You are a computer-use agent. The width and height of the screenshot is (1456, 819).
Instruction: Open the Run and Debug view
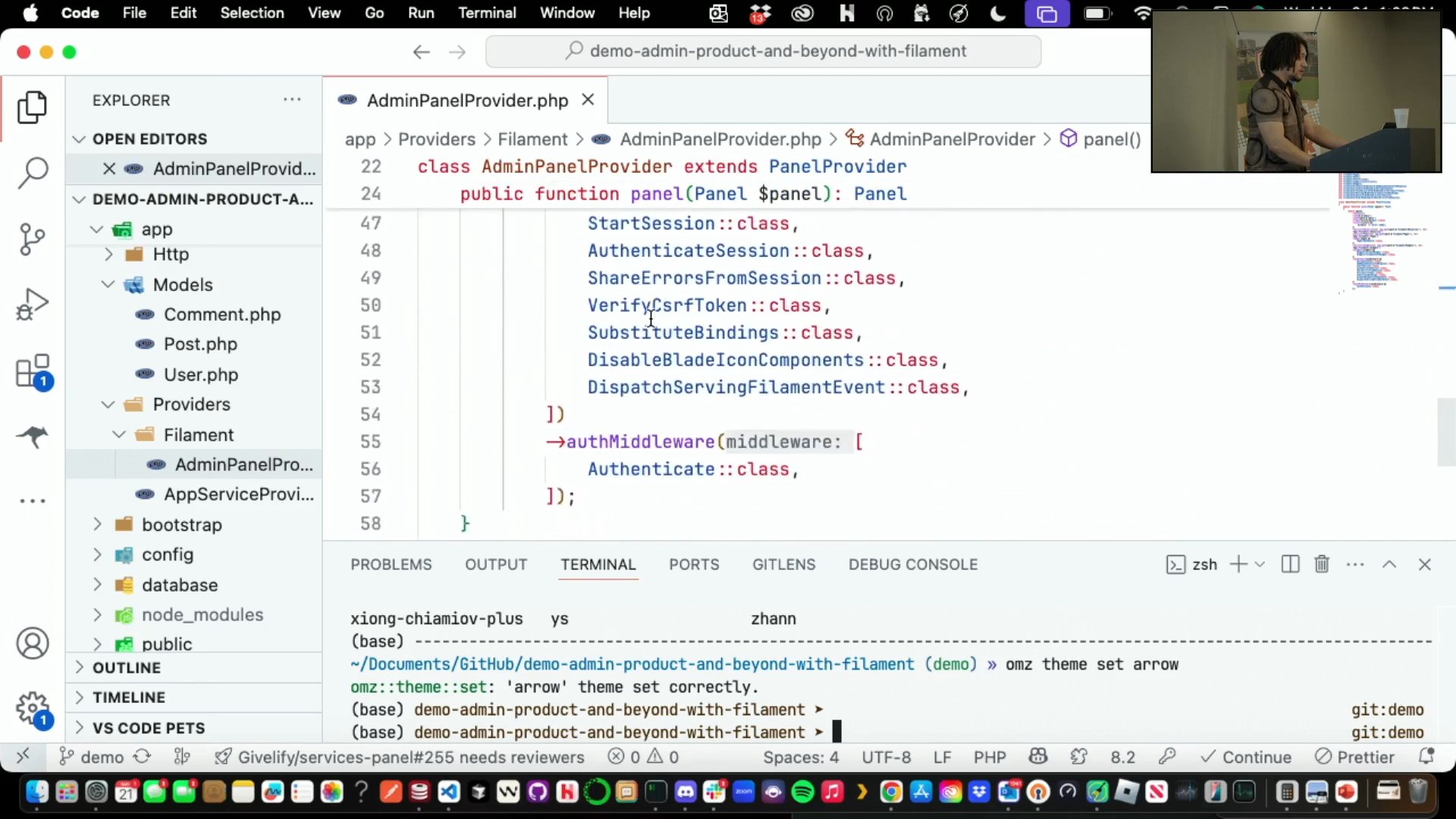click(x=33, y=305)
